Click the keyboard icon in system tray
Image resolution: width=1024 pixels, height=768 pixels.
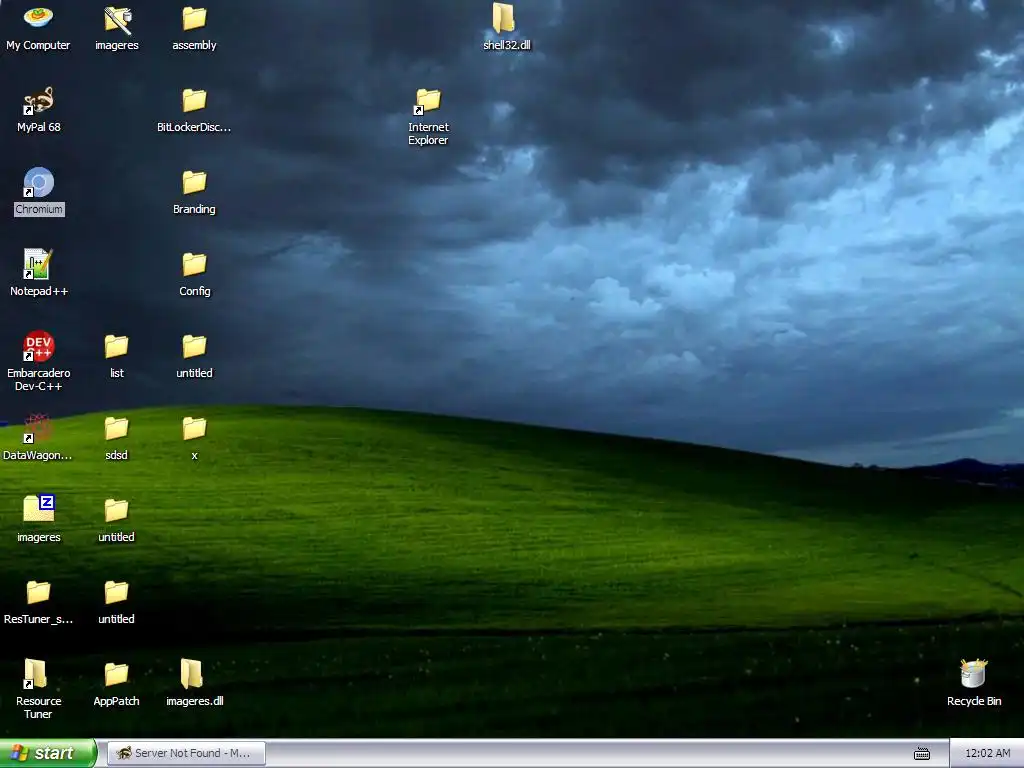pos(921,754)
